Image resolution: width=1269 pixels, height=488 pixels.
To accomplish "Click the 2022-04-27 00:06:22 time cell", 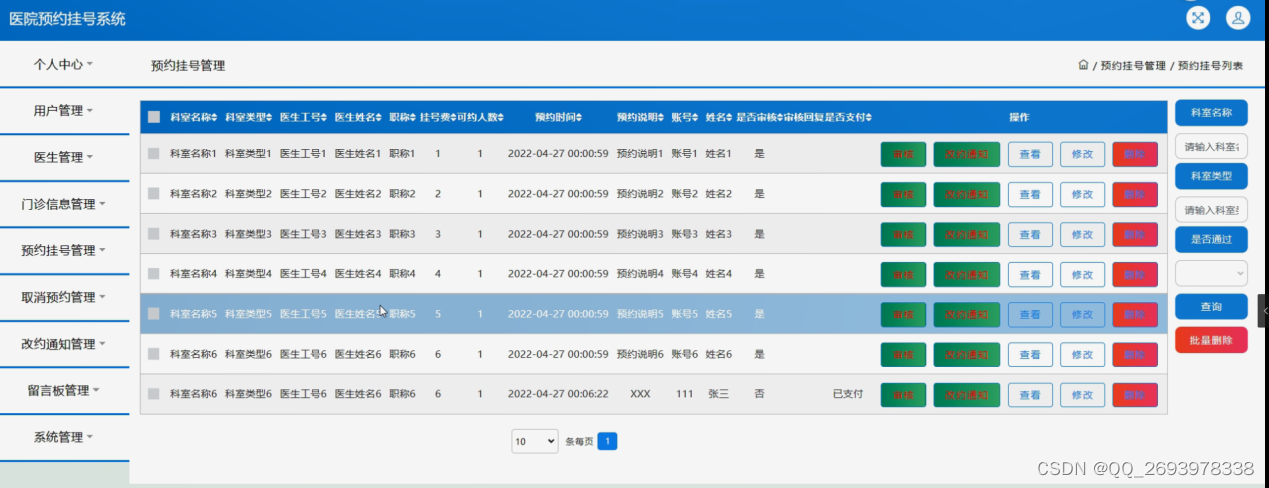I will point(558,394).
